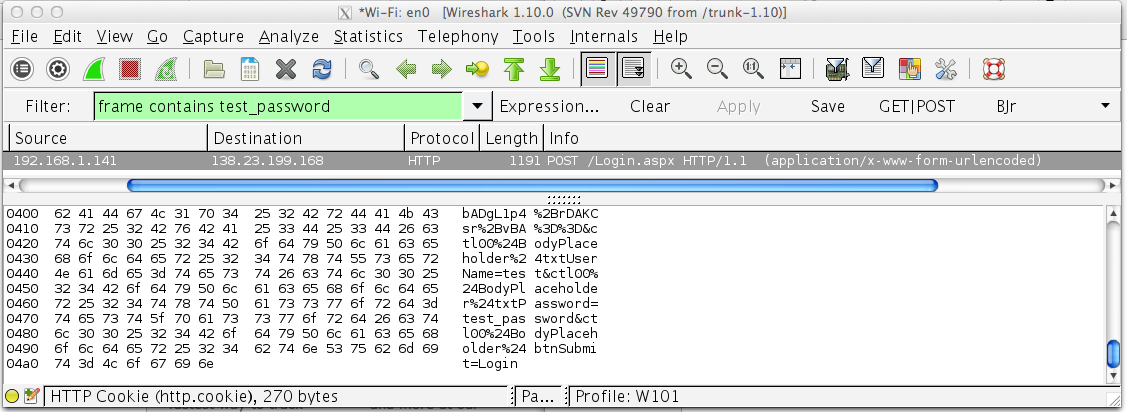This screenshot has width=1127, height=412.
Task: Click the bytes pane vertical scrollbar thumb
Action: 1113,354
